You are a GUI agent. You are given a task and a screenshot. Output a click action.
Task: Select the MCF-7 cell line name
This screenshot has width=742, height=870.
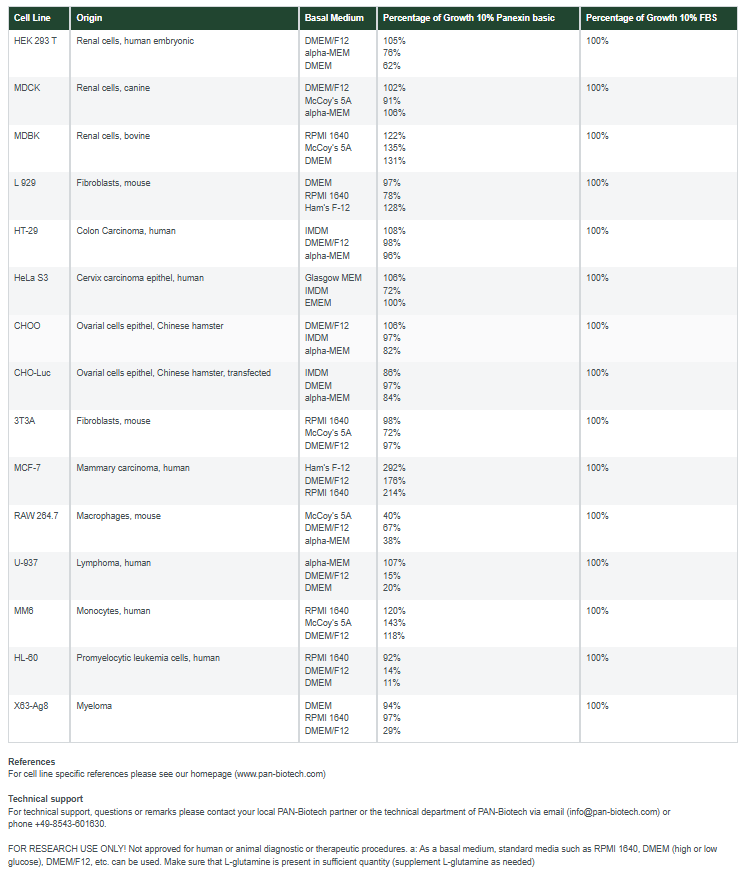[x=30, y=468]
